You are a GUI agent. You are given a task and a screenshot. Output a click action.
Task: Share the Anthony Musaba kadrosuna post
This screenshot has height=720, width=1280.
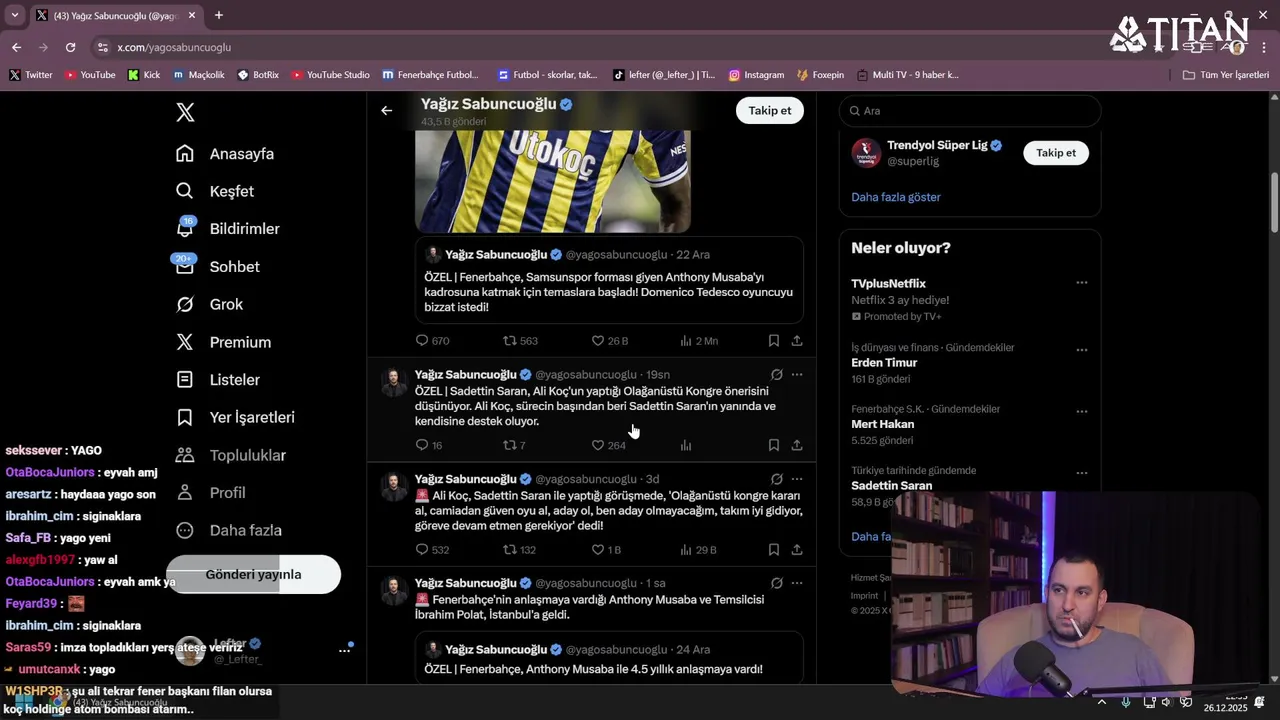click(797, 341)
